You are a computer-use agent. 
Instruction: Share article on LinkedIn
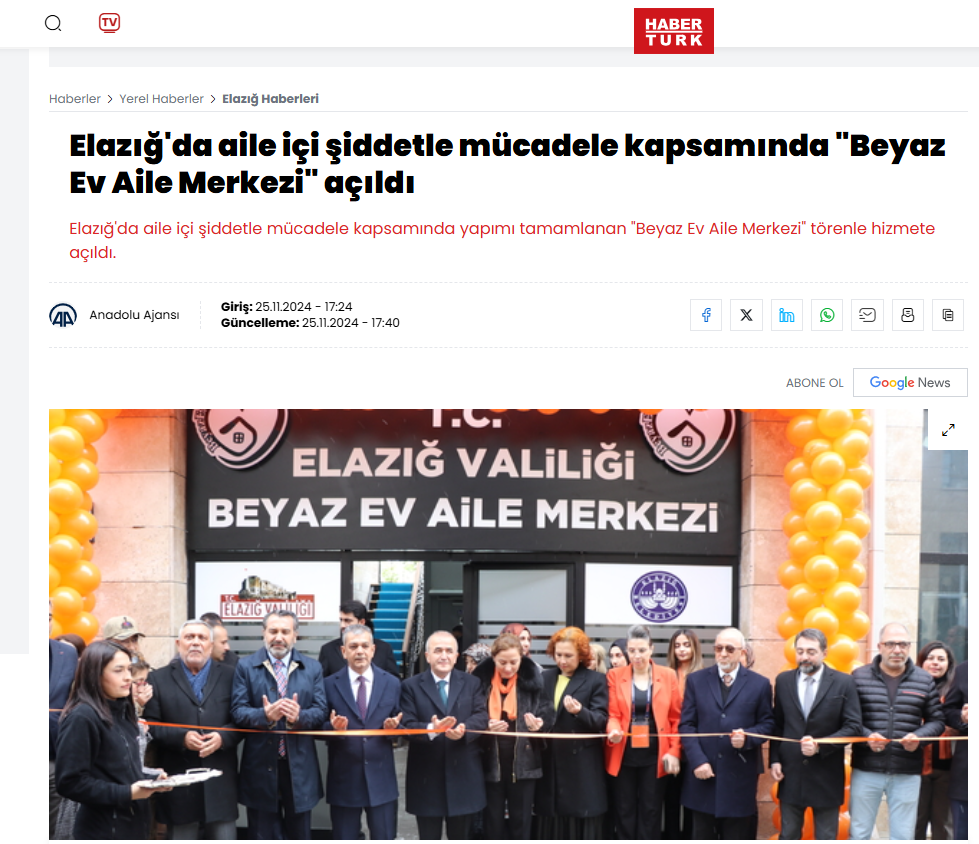click(787, 315)
